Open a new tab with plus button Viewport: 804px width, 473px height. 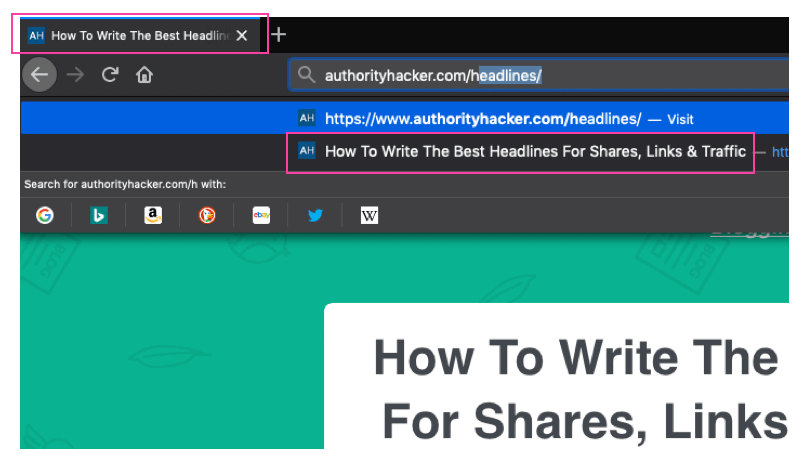point(279,35)
